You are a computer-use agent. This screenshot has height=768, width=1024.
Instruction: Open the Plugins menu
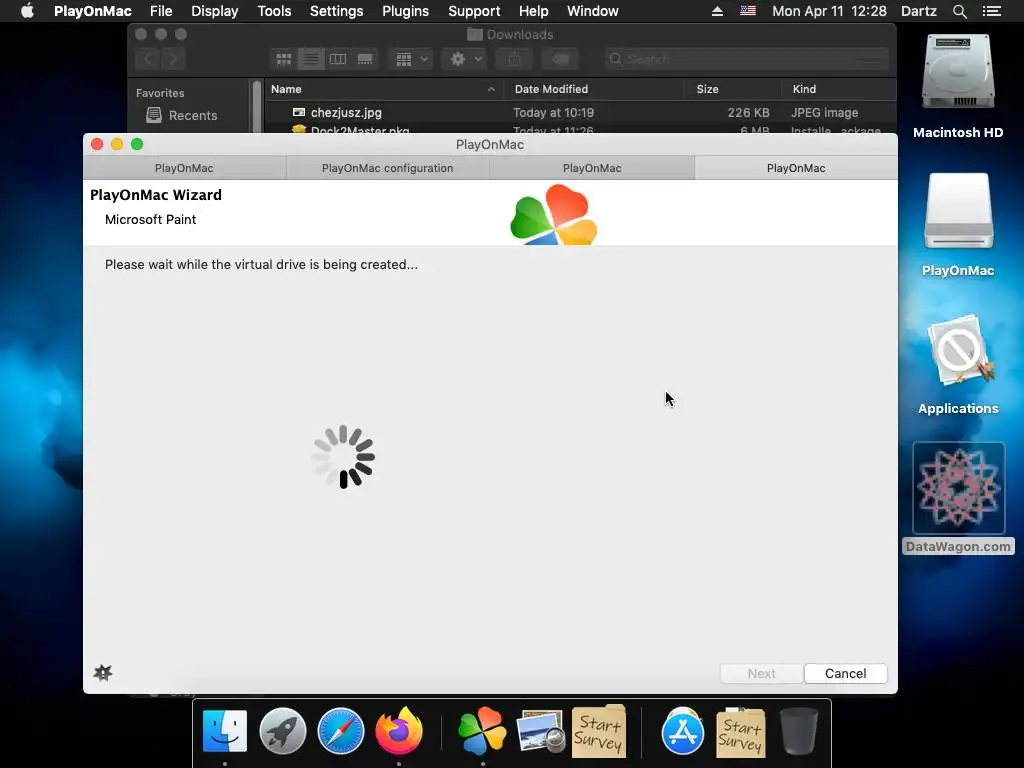tap(406, 11)
